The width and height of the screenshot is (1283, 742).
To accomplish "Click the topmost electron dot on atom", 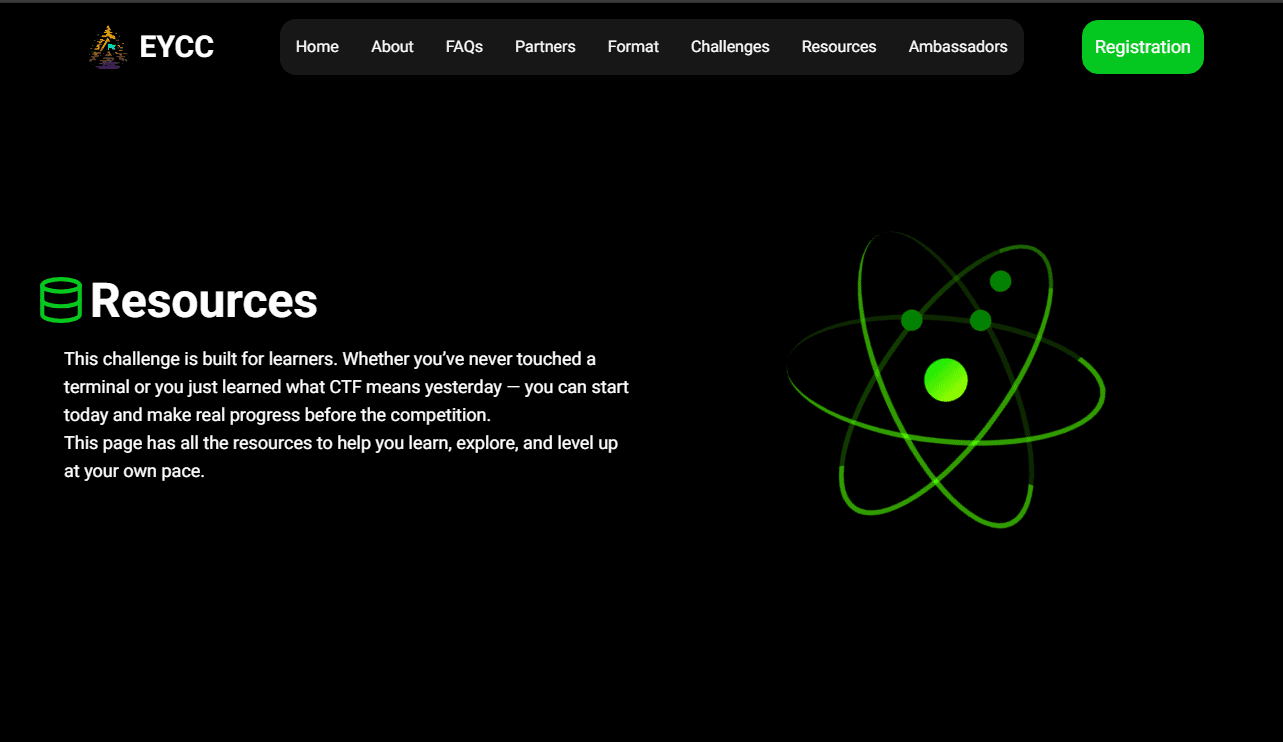I will 1000,281.
